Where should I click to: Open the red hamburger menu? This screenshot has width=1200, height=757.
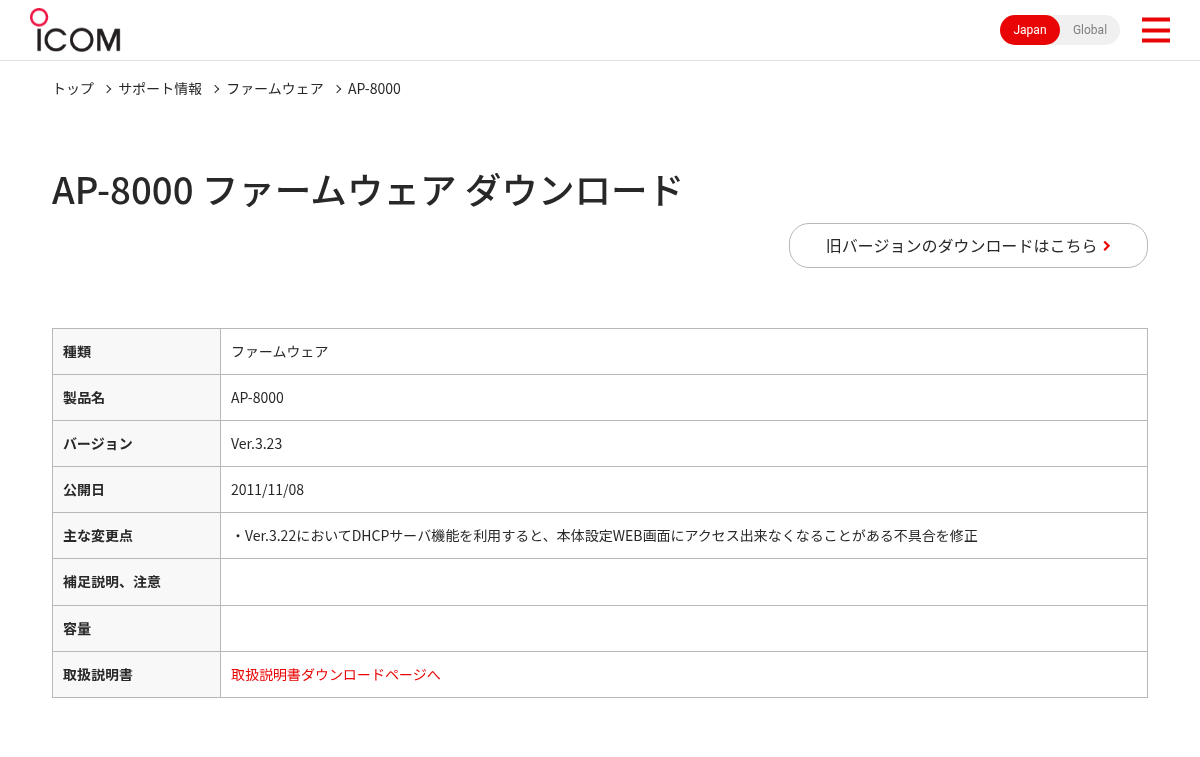[x=1155, y=30]
